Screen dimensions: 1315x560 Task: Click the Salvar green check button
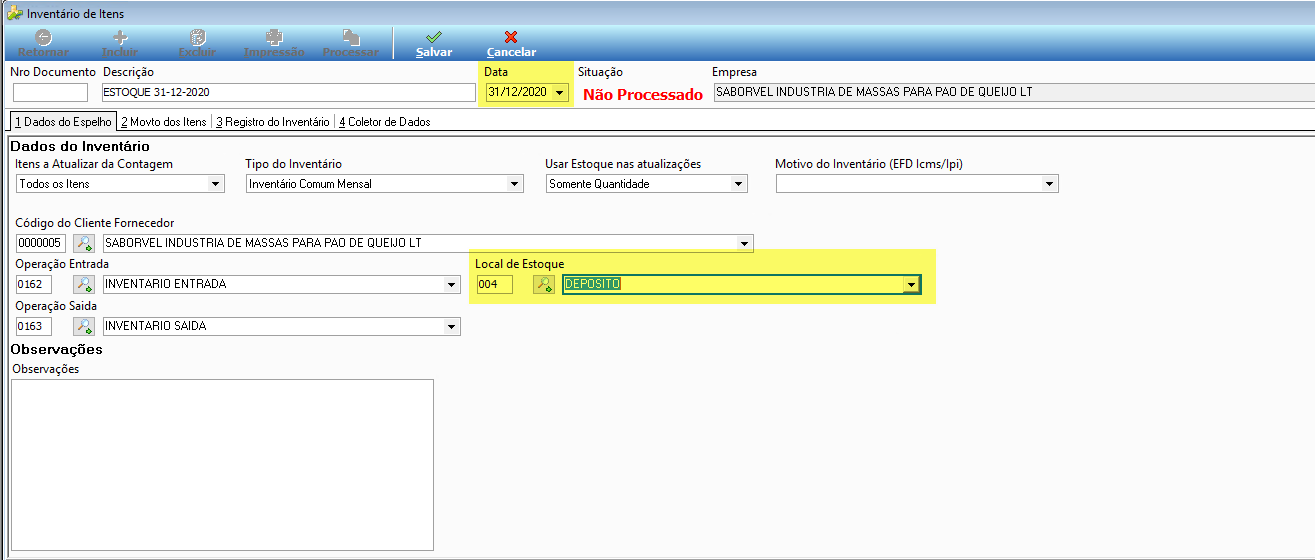(434, 44)
